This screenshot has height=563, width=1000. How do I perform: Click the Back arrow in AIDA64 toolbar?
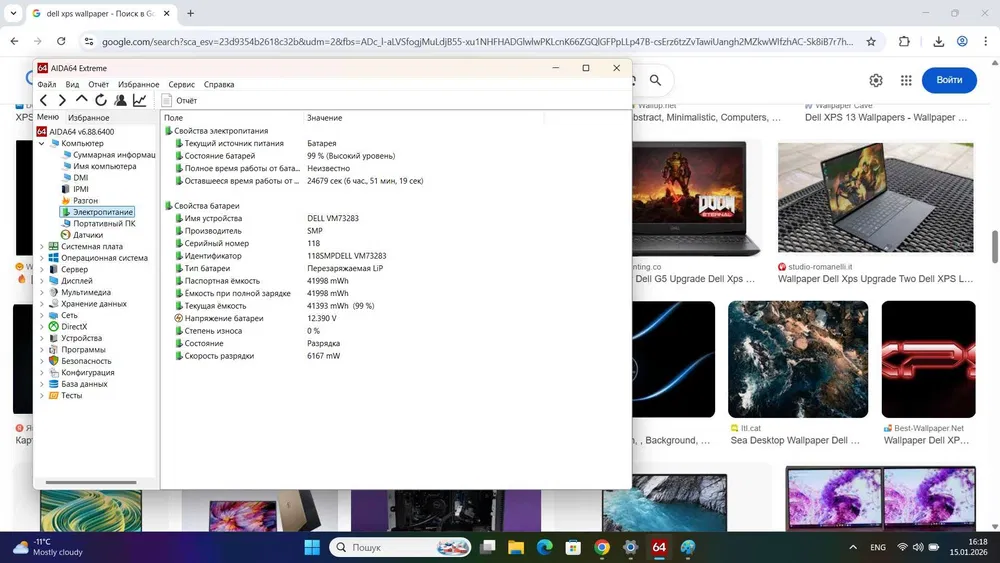[x=43, y=100]
